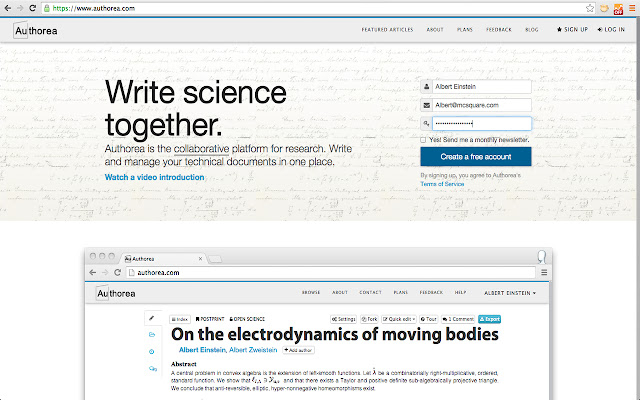Click the Index button above the article title
640x400 pixels.
(180, 319)
